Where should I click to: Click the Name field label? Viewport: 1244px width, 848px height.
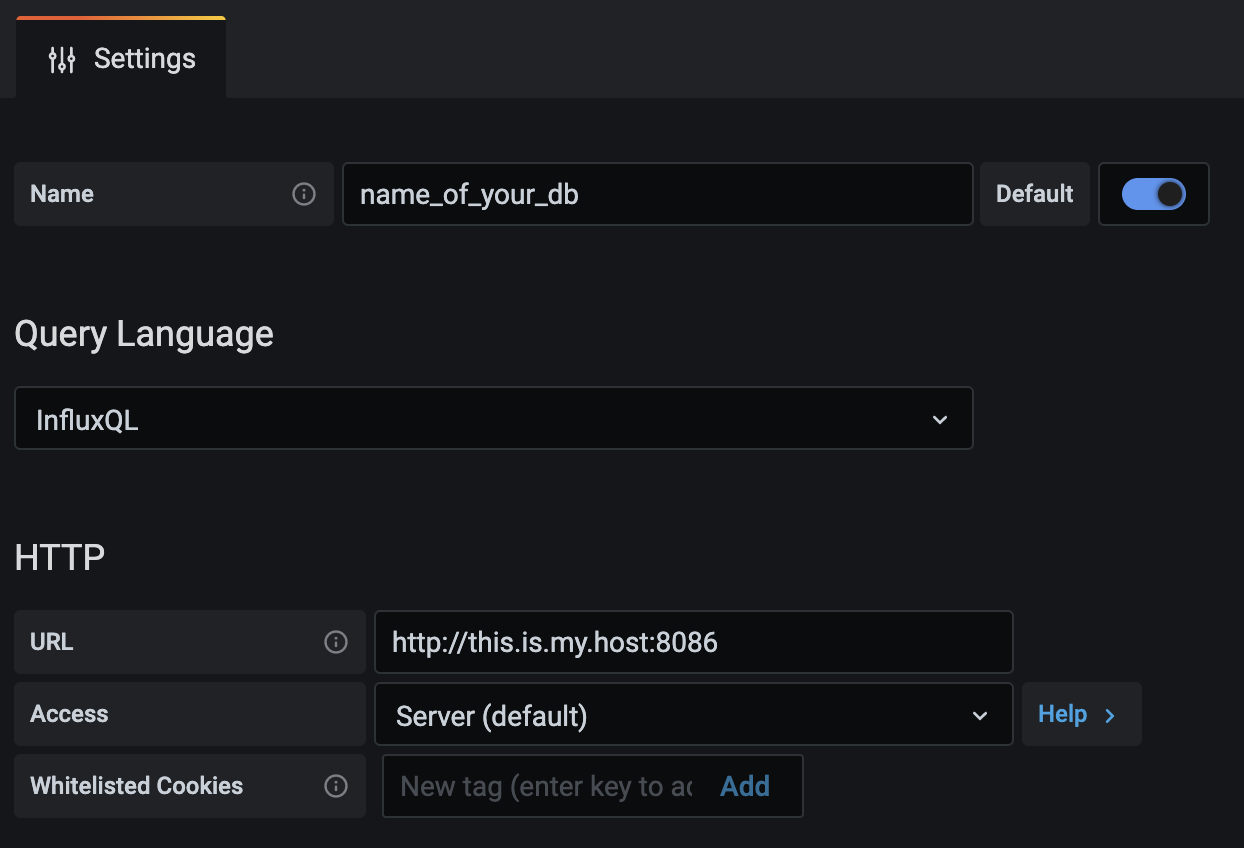(x=62, y=194)
